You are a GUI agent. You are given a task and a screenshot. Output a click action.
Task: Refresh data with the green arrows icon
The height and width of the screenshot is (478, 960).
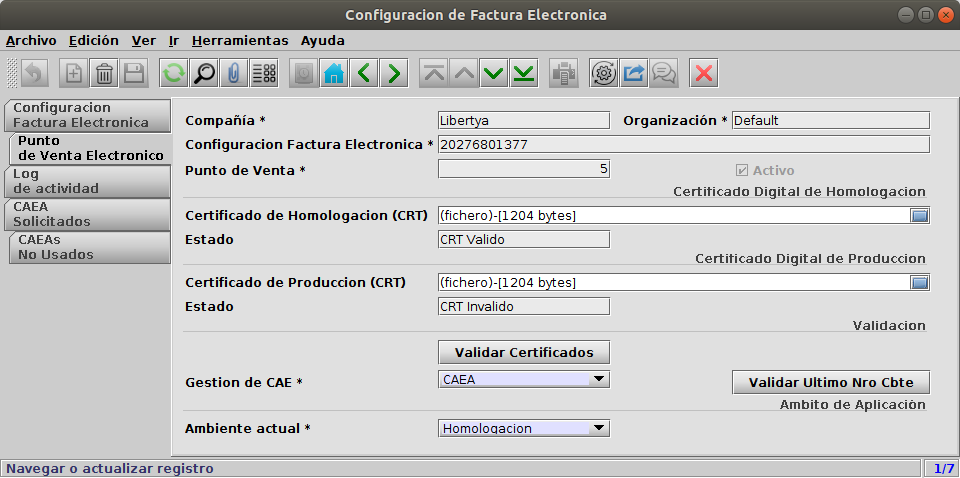pyautogui.click(x=174, y=74)
